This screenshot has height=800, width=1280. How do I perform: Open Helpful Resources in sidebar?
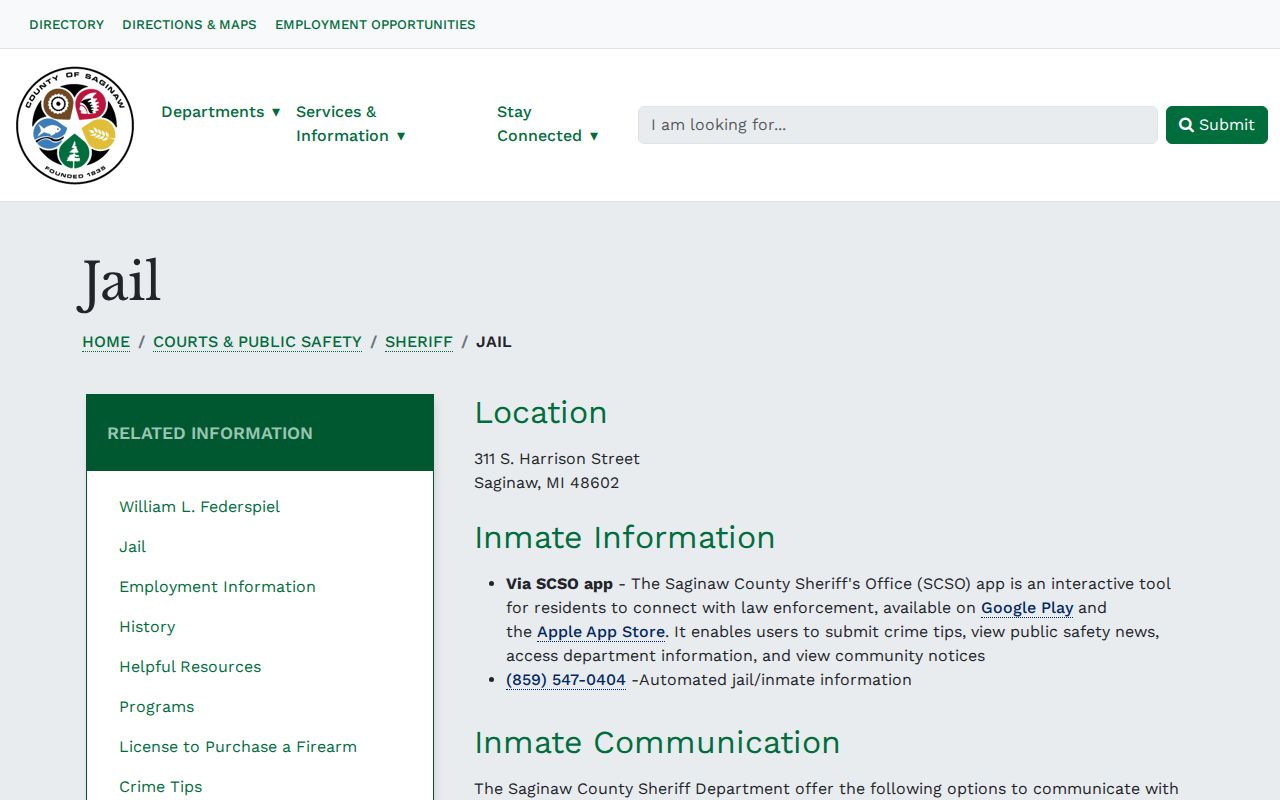click(x=190, y=667)
